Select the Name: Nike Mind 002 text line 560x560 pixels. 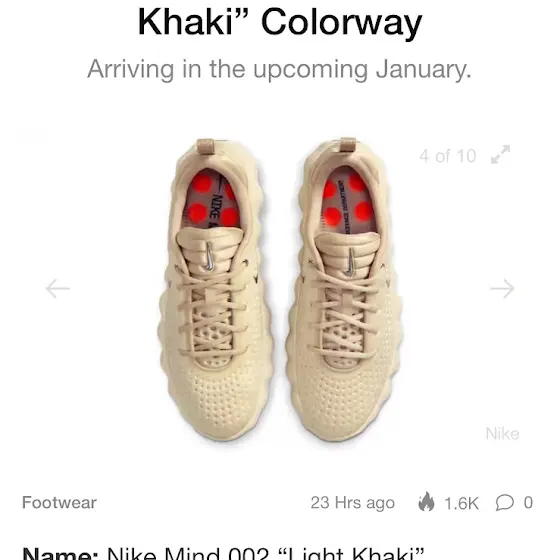(x=223, y=553)
